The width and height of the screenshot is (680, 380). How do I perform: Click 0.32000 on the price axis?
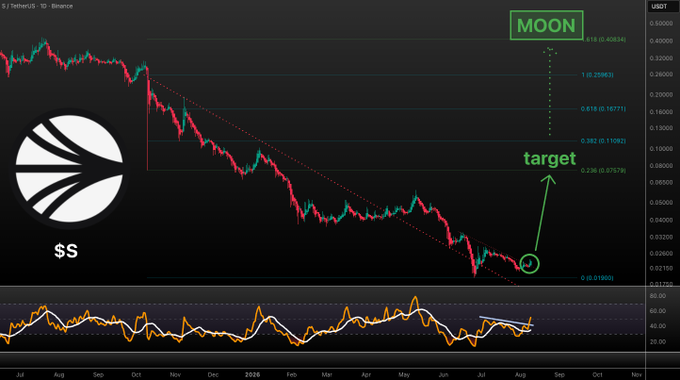(661, 58)
